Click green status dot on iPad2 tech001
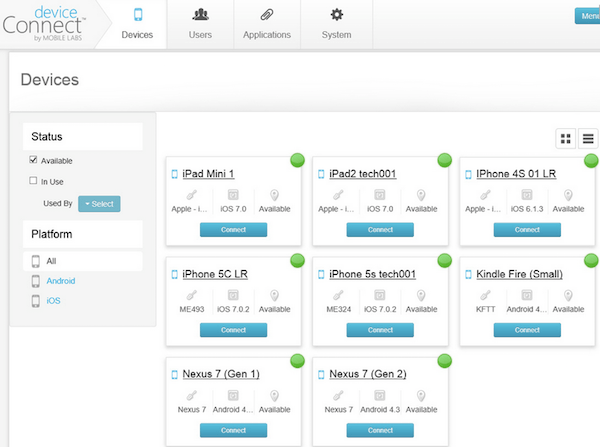 coord(444,160)
